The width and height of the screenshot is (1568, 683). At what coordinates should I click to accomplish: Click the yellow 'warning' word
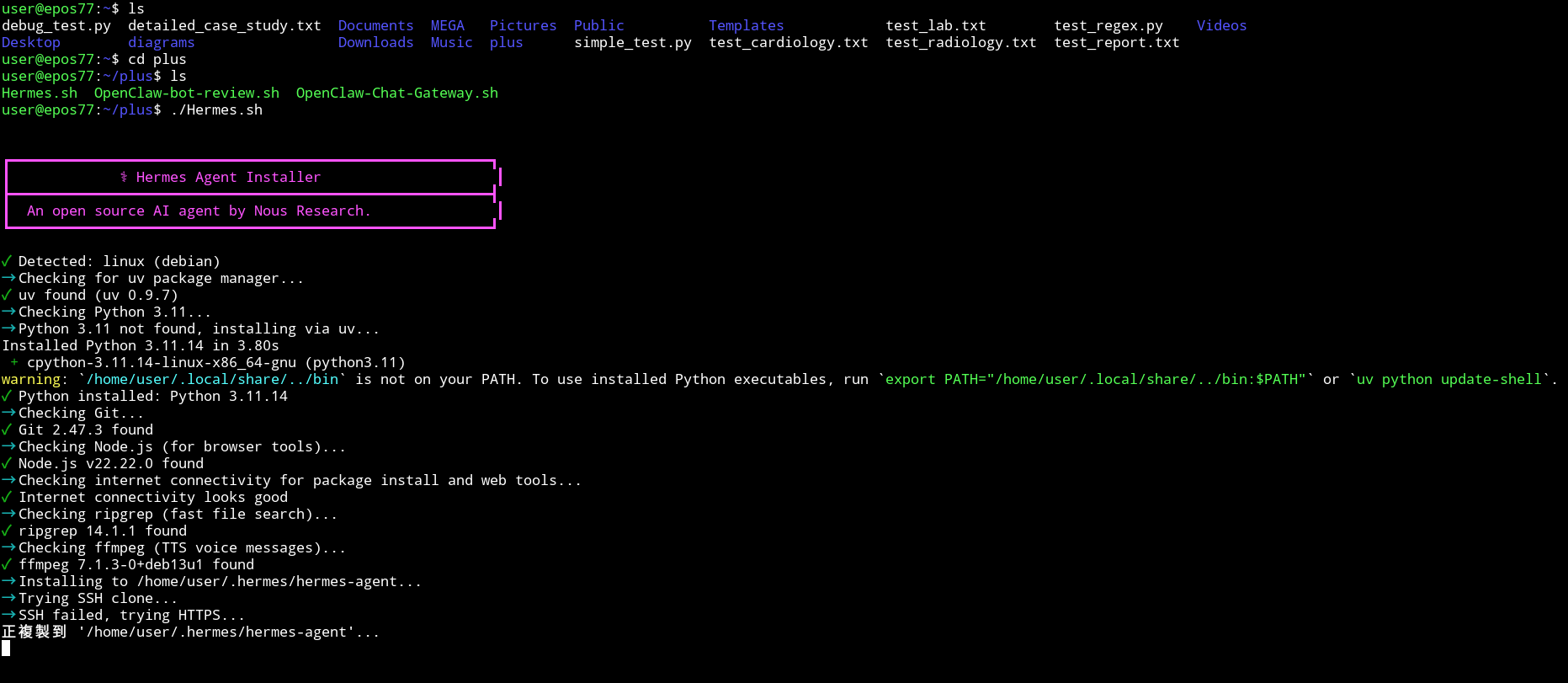tap(31, 380)
